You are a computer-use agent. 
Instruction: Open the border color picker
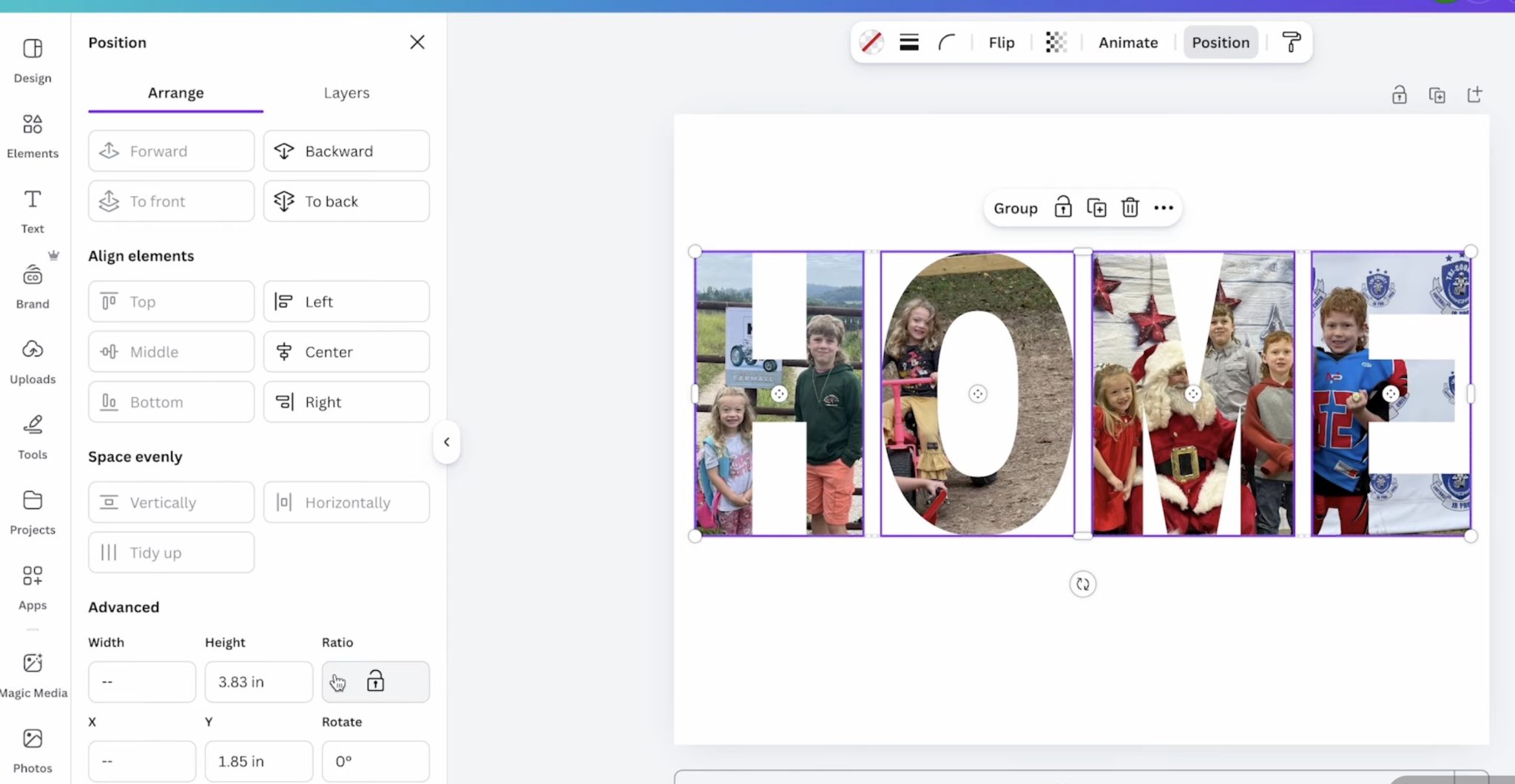[872, 42]
